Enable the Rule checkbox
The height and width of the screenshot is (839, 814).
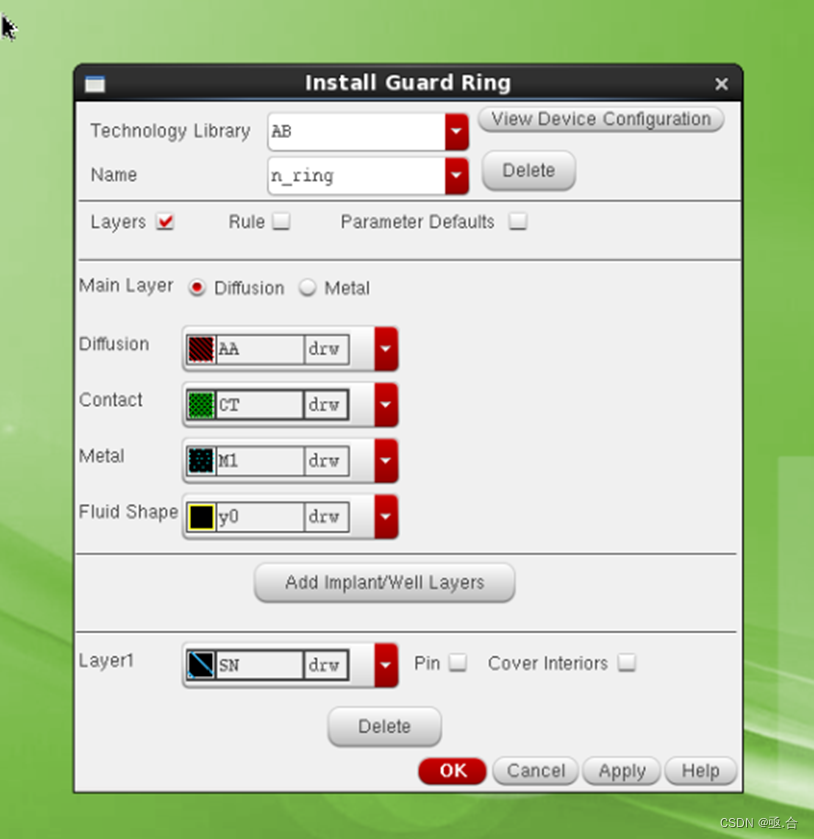(281, 221)
